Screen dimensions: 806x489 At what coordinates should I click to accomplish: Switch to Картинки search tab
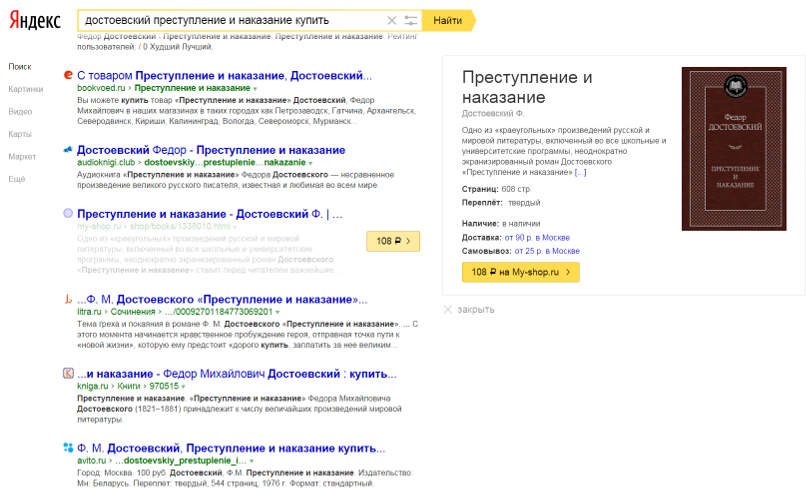pyautogui.click(x=25, y=89)
